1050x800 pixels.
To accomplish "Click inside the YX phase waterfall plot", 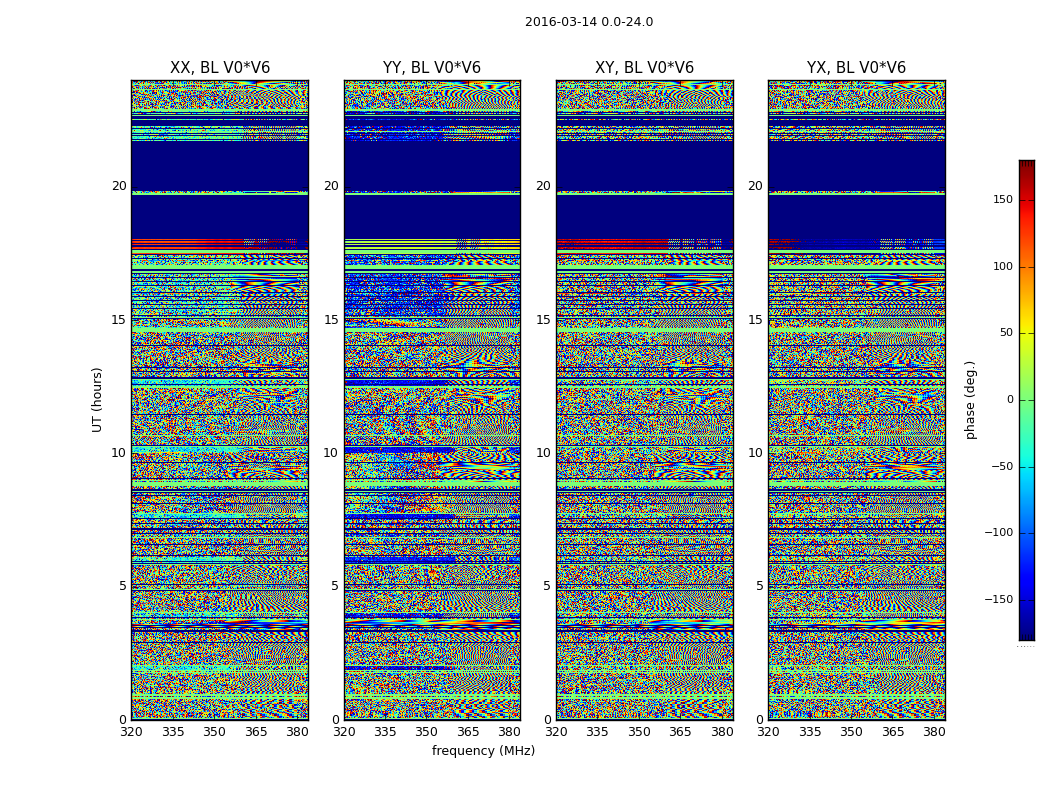I will click(856, 400).
